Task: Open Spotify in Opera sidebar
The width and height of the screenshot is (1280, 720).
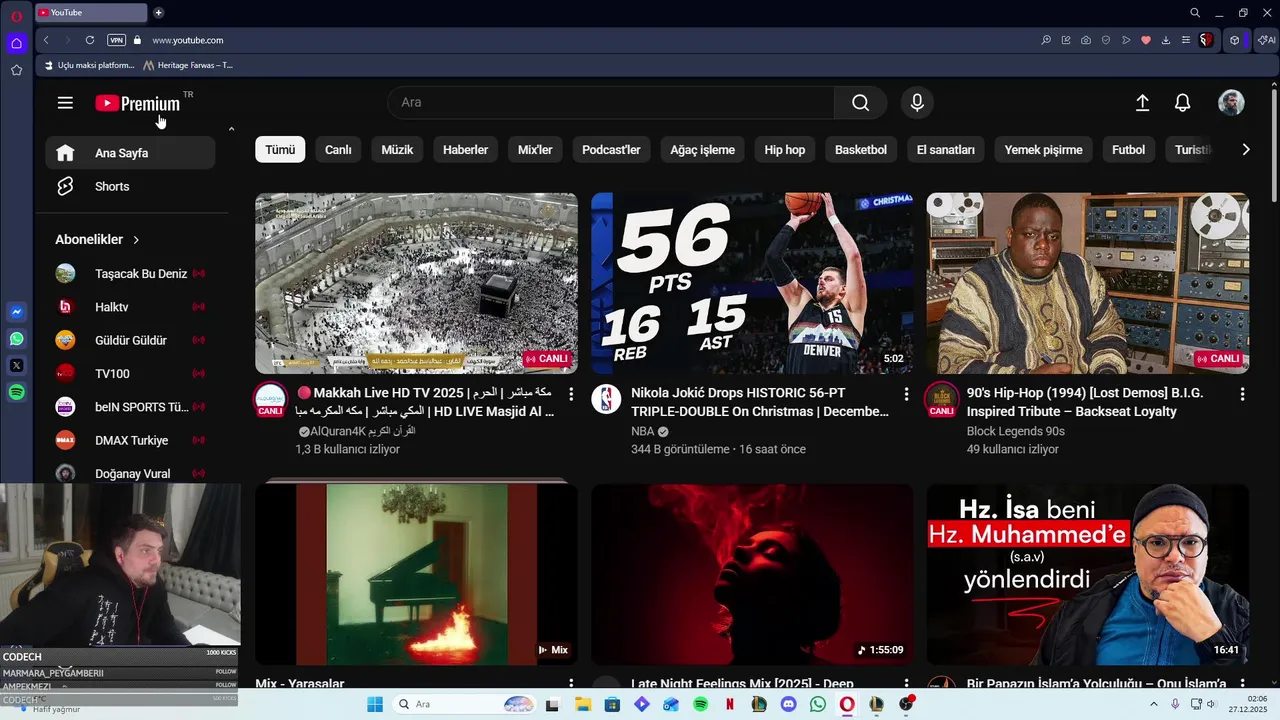Action: pos(16,393)
